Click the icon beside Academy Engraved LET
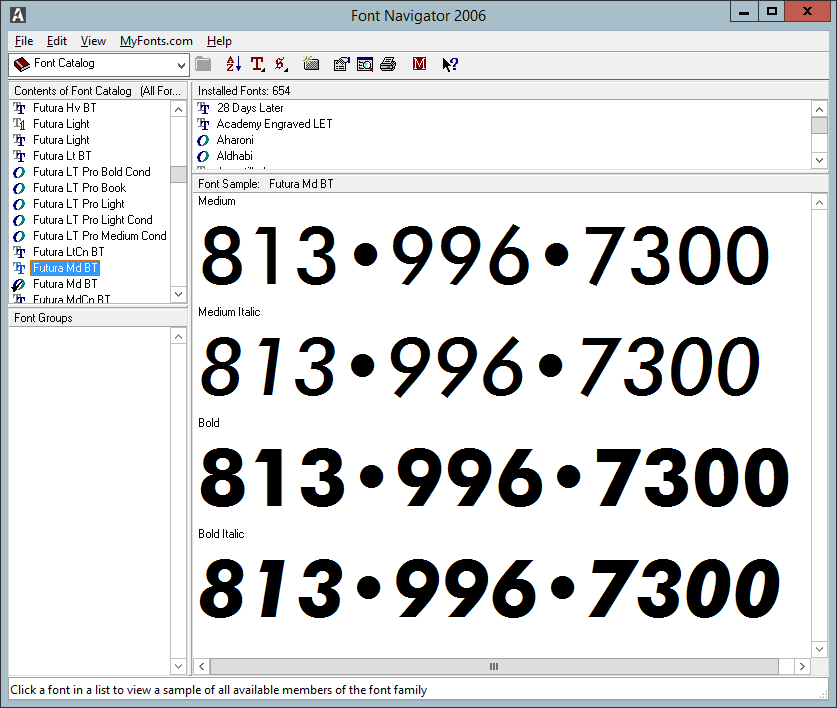Viewport: 837px width, 708px height. [x=203, y=124]
